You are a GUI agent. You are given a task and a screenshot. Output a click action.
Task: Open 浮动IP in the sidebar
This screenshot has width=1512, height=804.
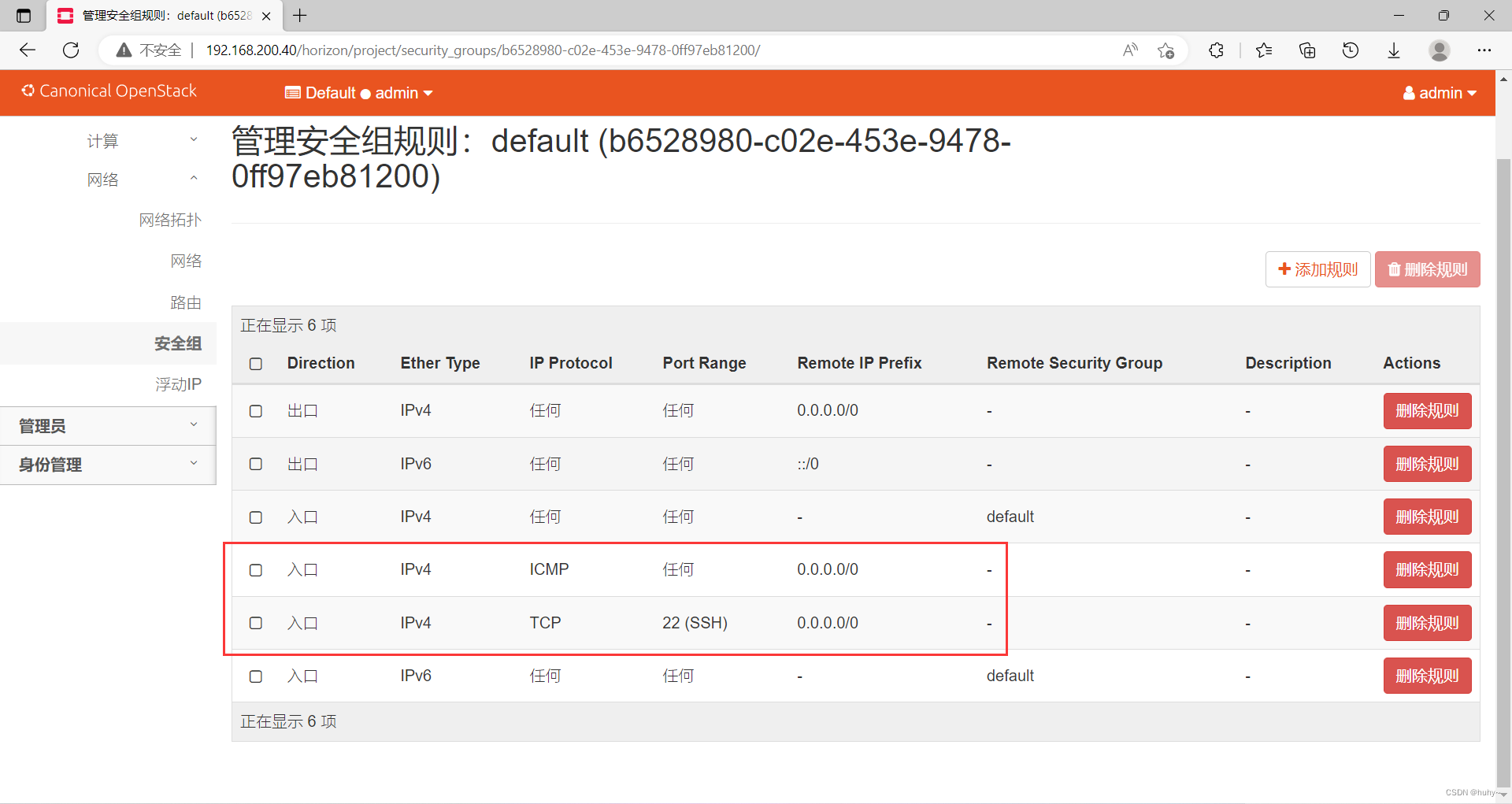coord(178,384)
